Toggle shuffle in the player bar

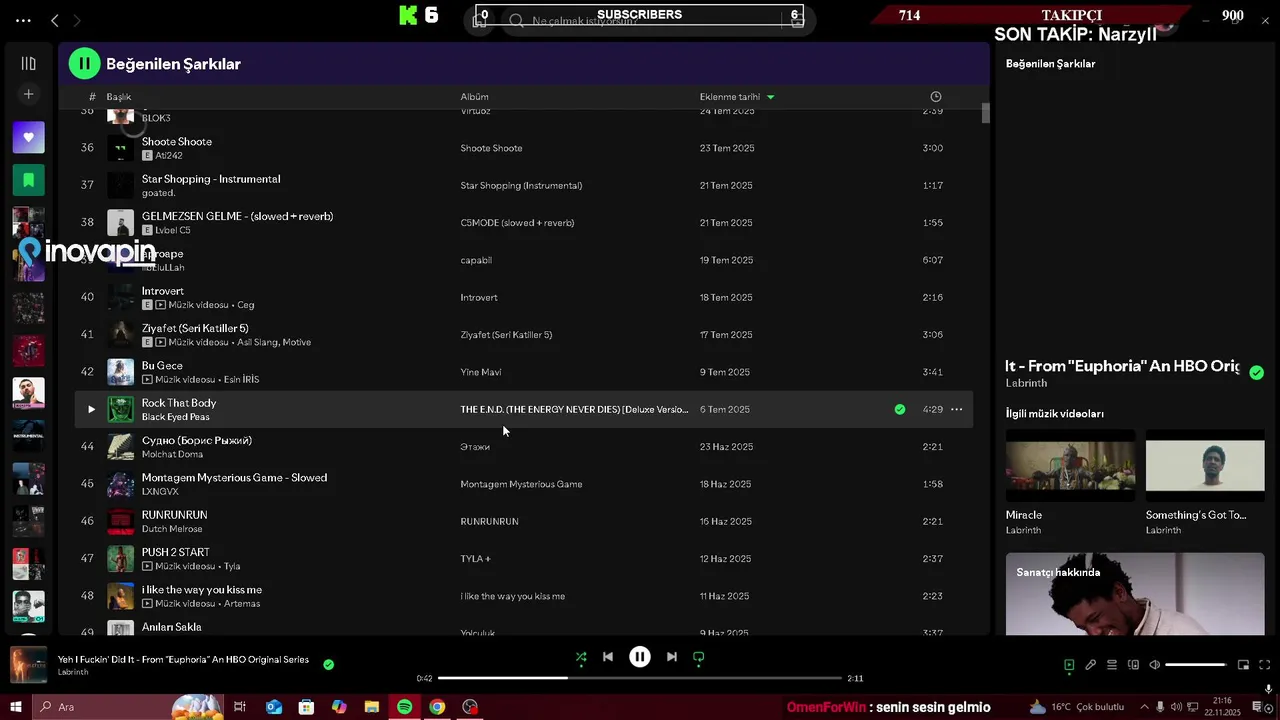click(581, 657)
